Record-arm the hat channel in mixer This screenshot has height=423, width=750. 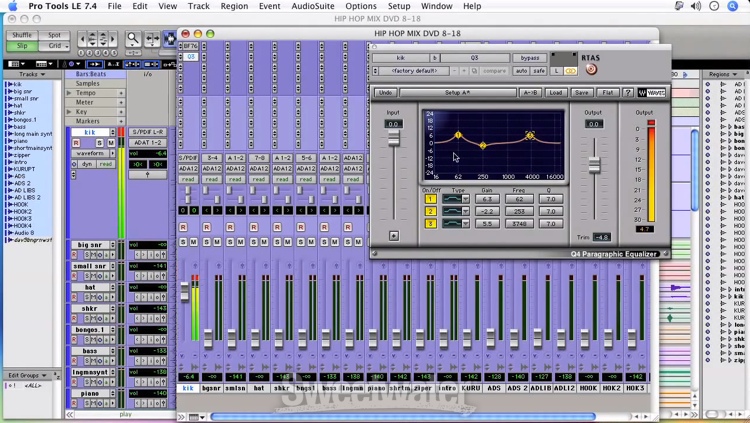point(254,227)
